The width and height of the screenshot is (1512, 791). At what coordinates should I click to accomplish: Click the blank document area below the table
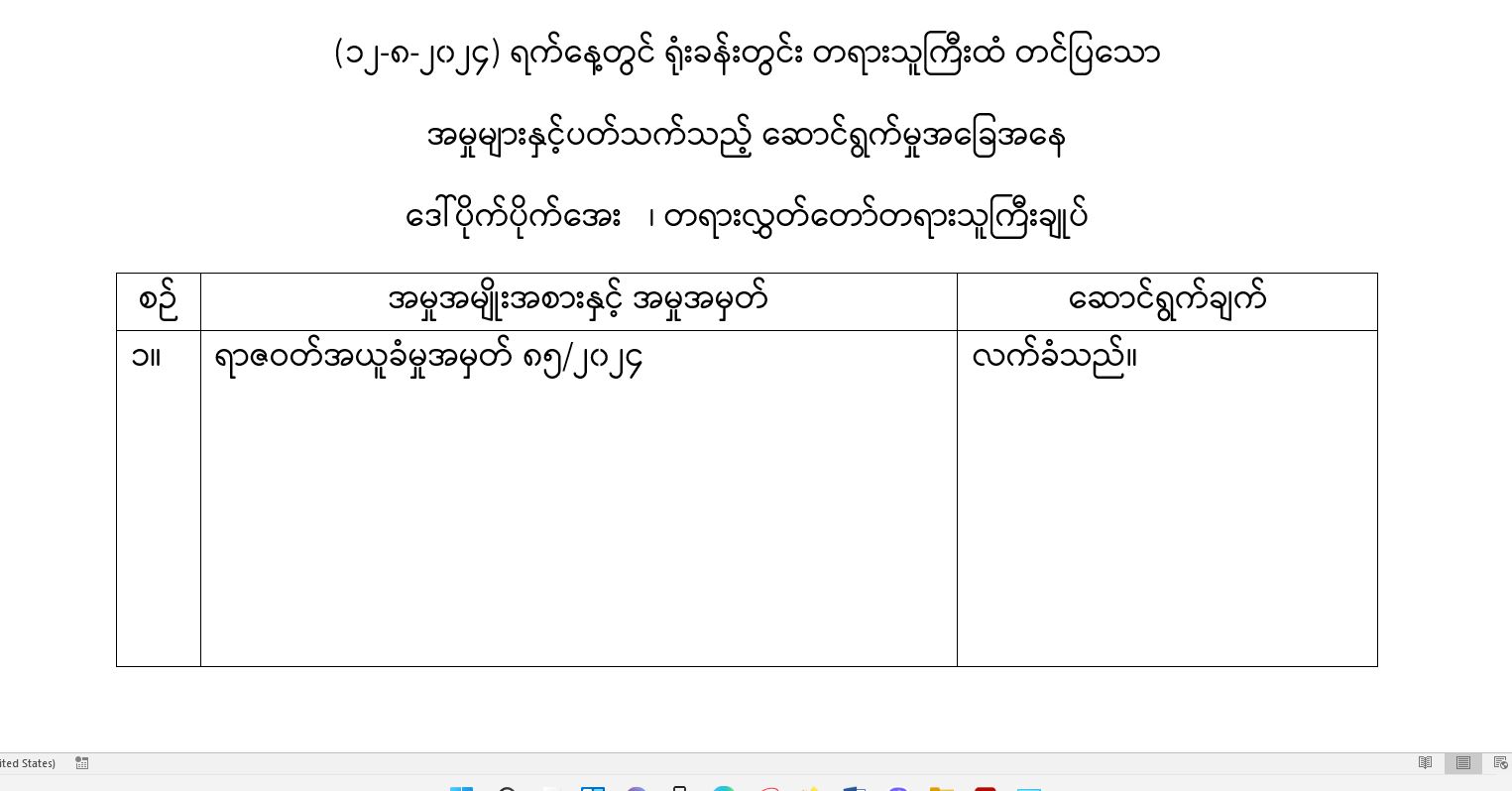[747, 709]
